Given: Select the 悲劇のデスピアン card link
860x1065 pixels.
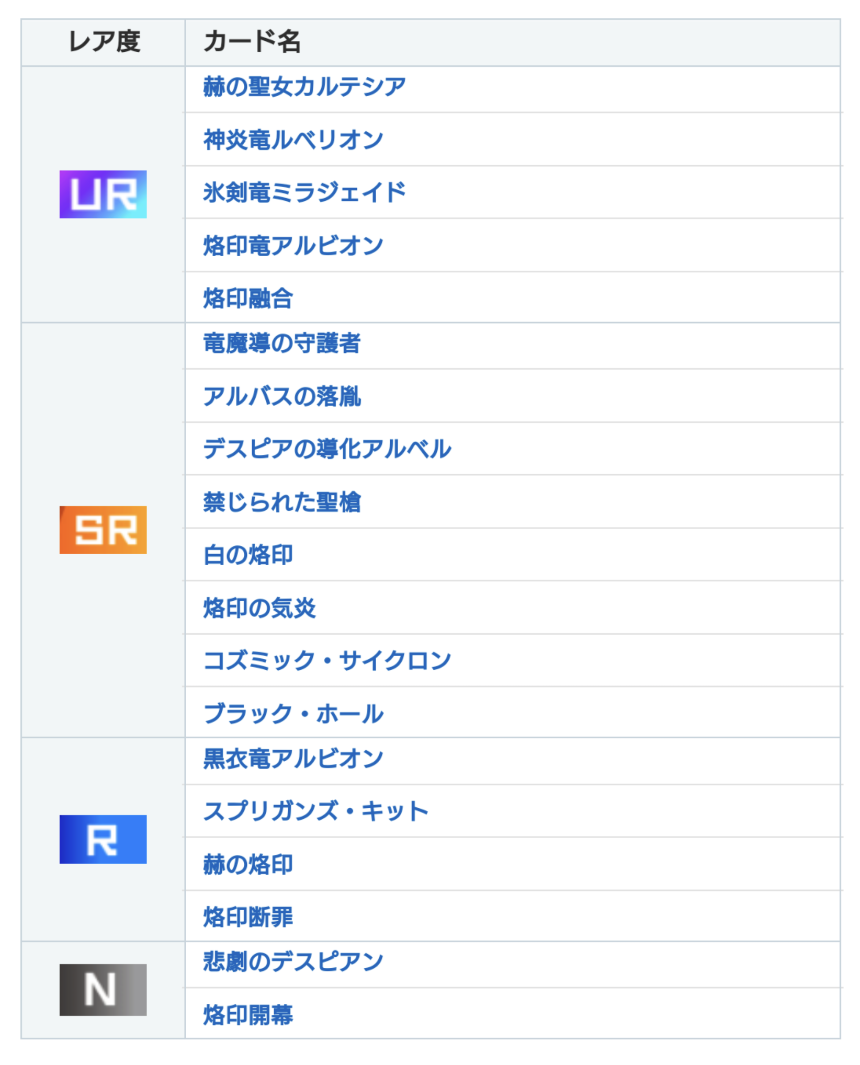Looking at the screenshot, I should coord(293,963).
